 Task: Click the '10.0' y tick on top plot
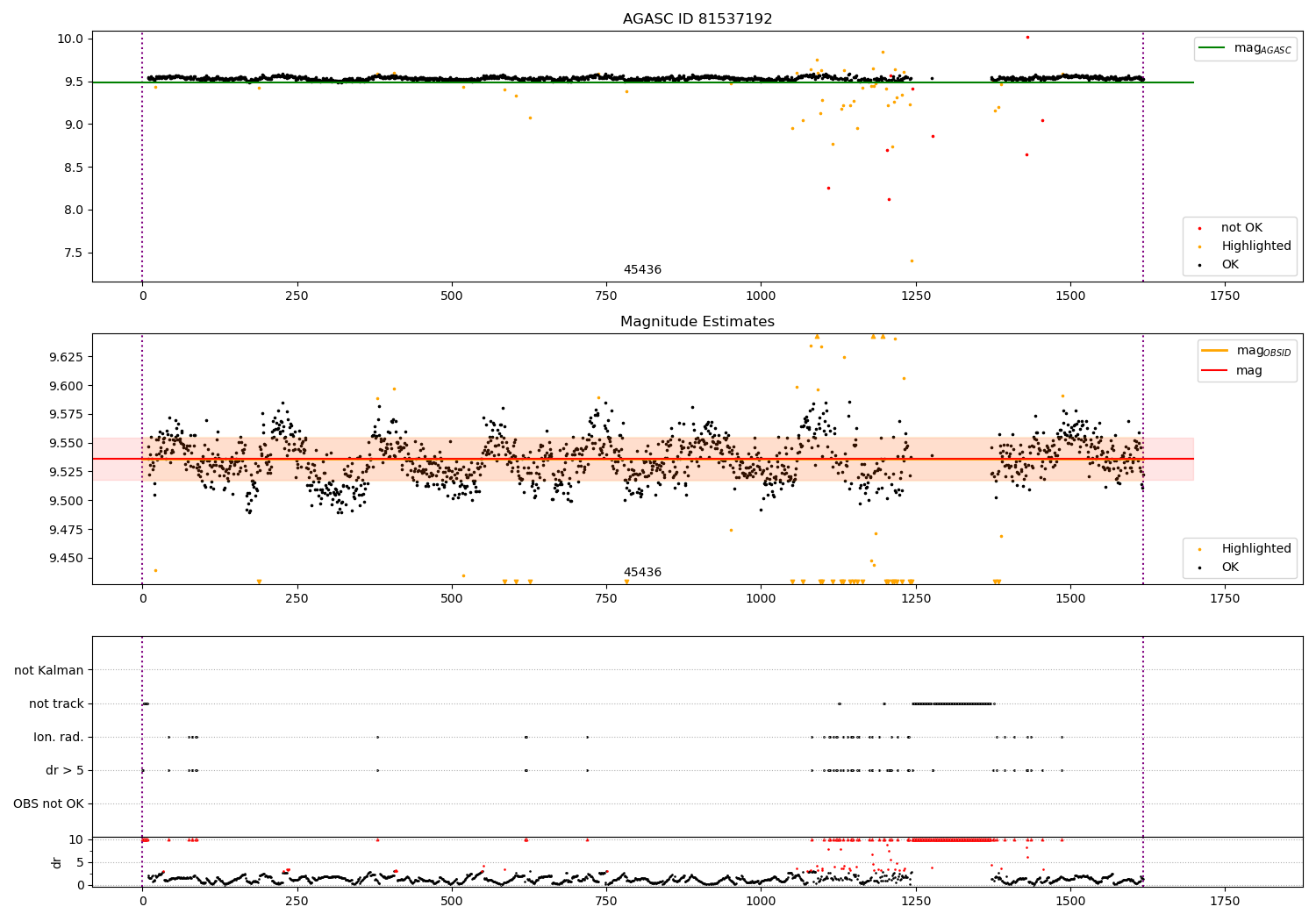[70, 39]
